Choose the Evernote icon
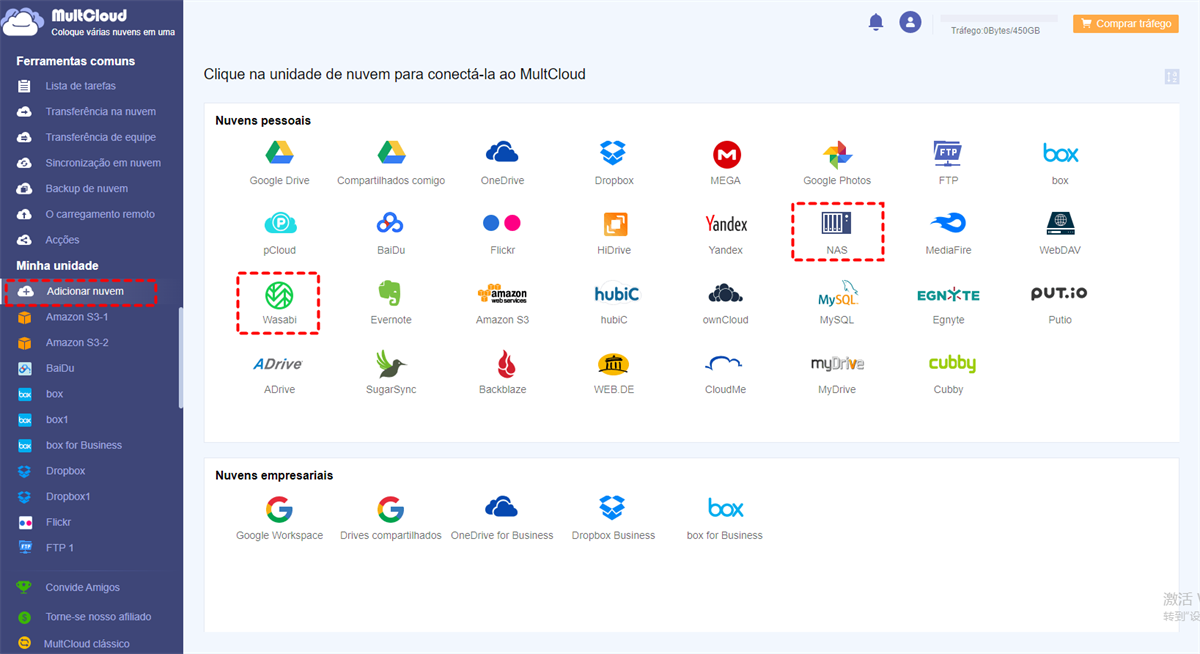Viewport: 1200px width, 654px height. click(x=391, y=293)
